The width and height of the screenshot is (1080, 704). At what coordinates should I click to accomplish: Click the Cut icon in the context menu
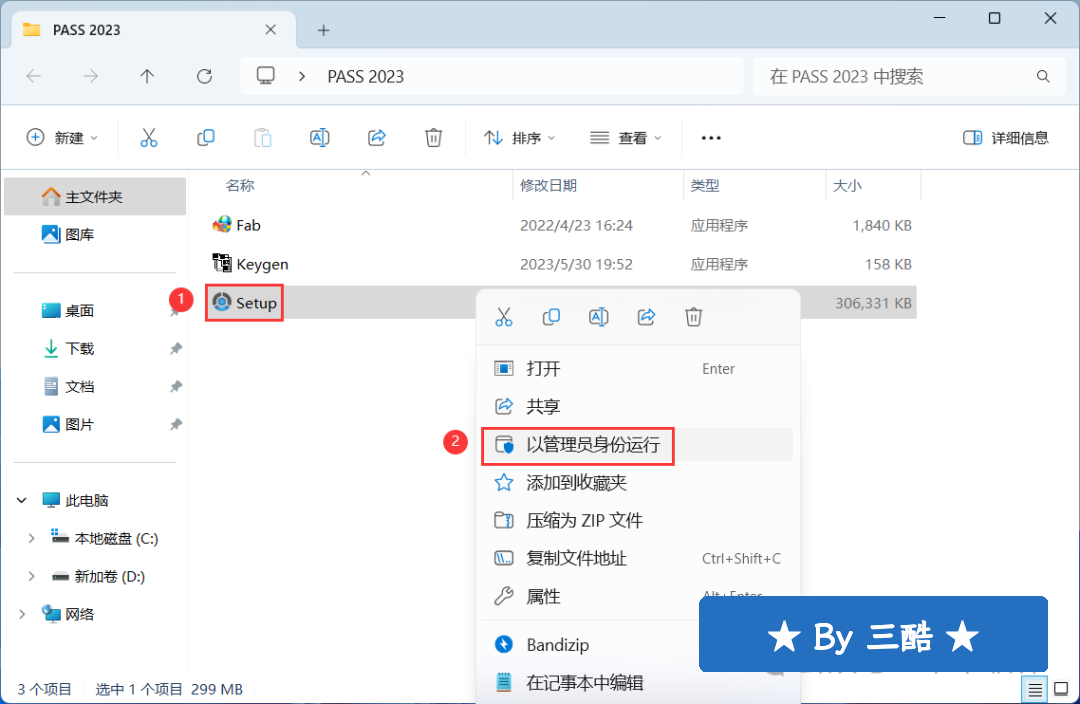(503, 317)
